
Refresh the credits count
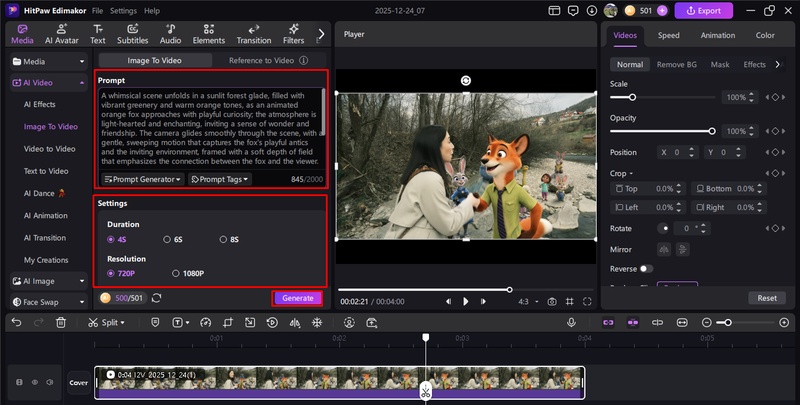(x=157, y=298)
